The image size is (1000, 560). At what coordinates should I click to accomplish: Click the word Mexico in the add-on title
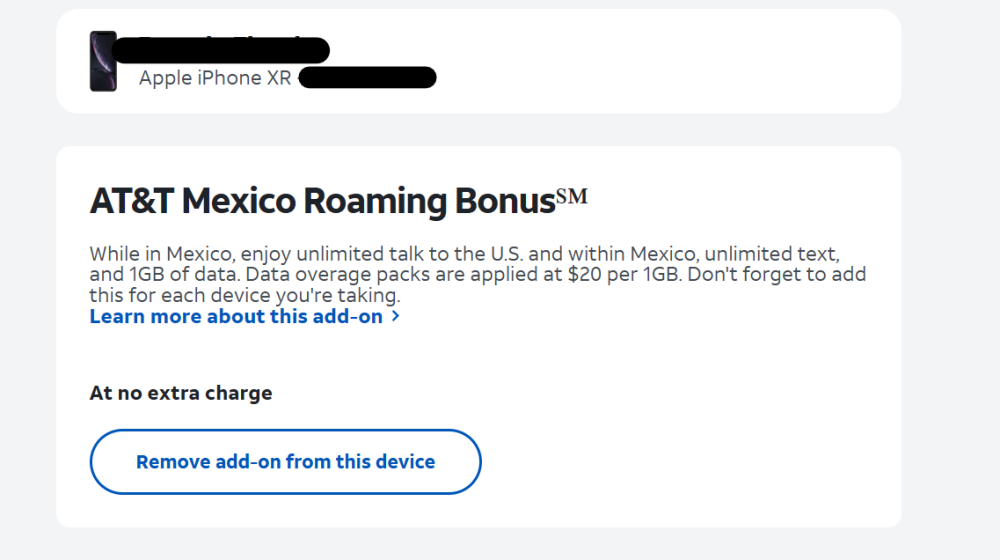click(x=239, y=202)
